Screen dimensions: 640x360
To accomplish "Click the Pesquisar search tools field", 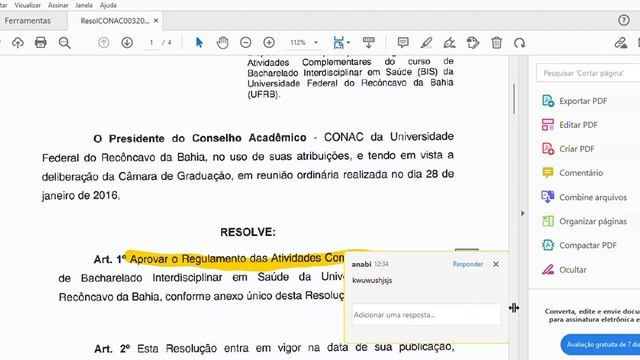I will click(x=588, y=73).
